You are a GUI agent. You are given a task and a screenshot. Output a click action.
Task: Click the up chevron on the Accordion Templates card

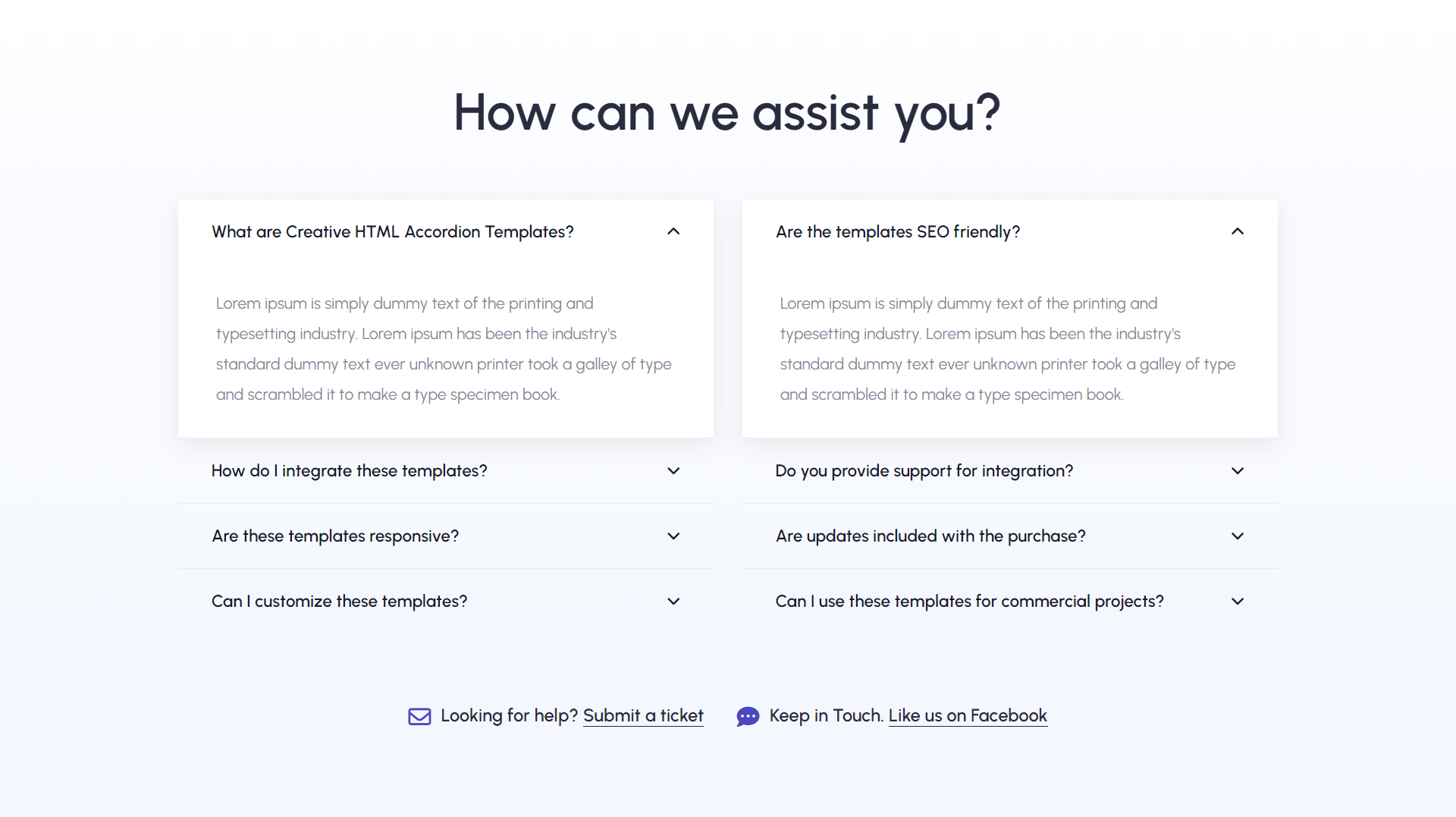click(x=673, y=231)
